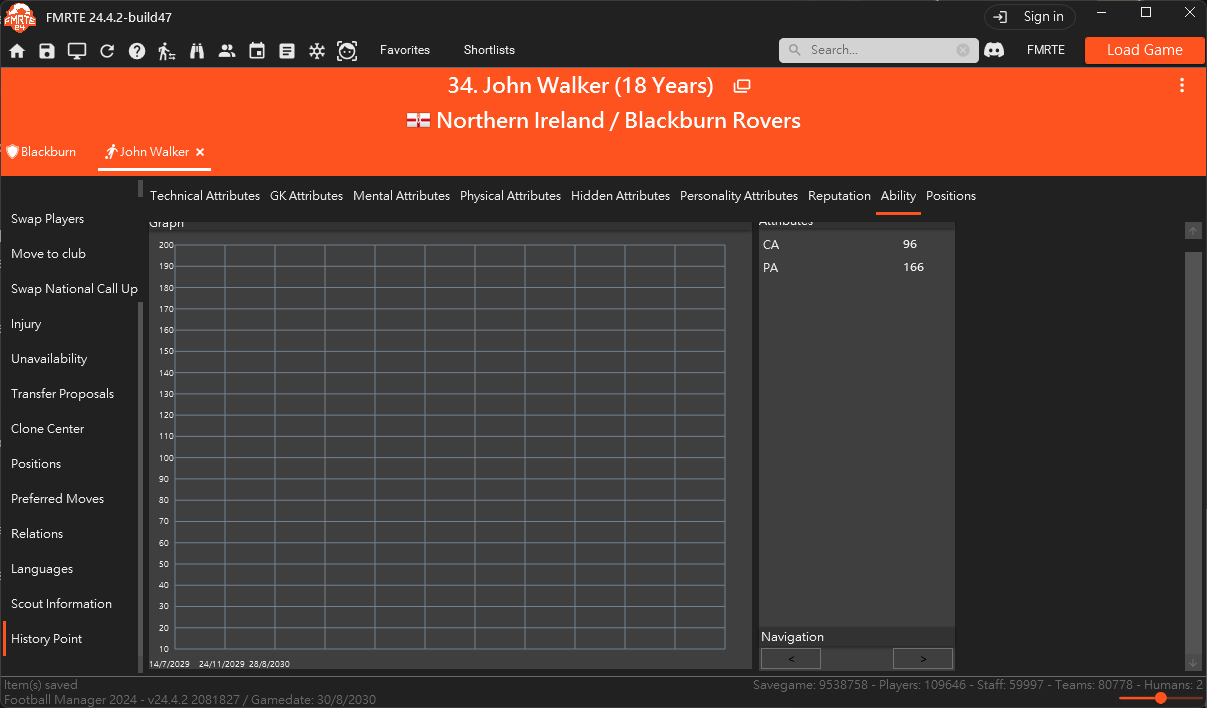
Task: Open the Help question mark icon
Action: [x=137, y=51]
